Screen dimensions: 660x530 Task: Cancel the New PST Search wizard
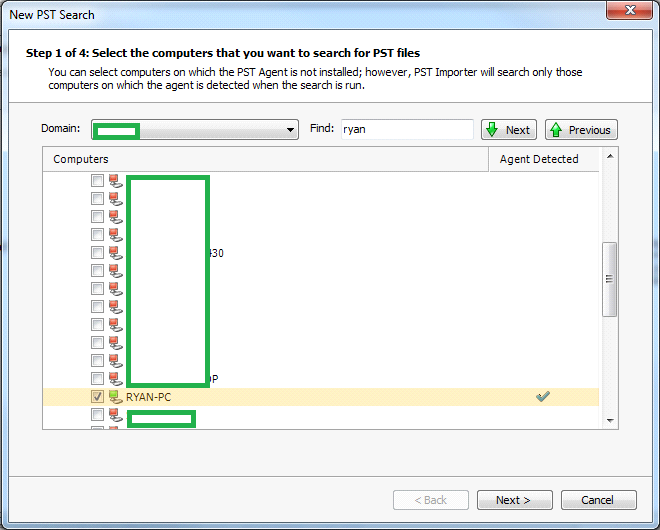pyautogui.click(x=598, y=500)
